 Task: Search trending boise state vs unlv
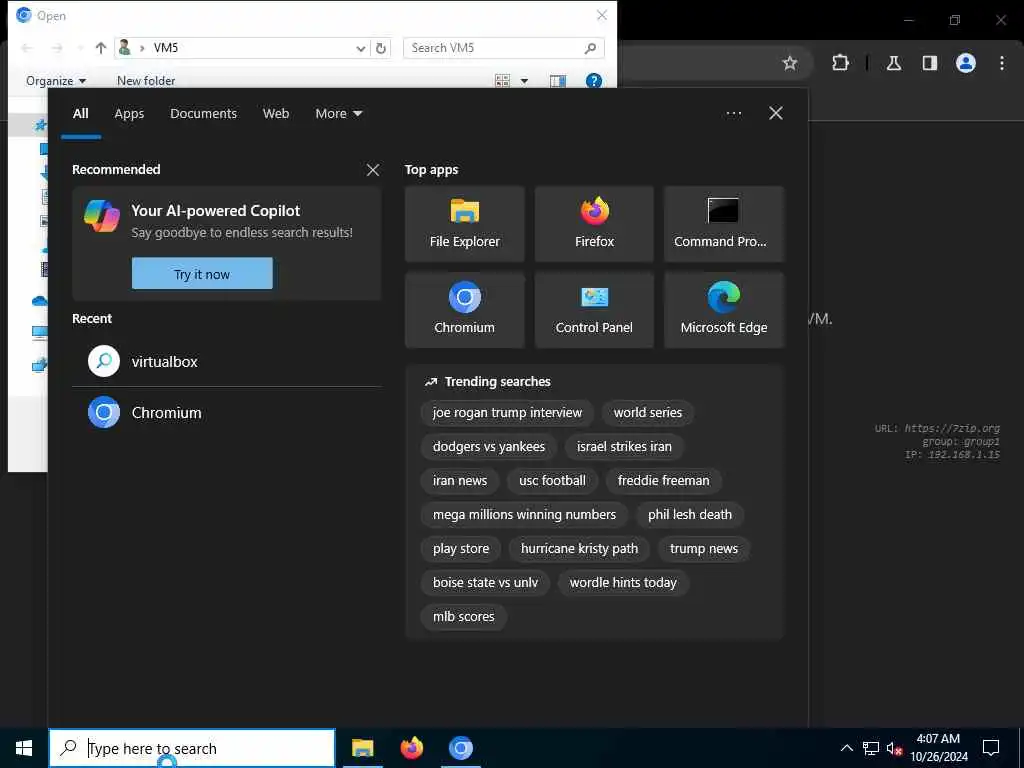coord(485,583)
